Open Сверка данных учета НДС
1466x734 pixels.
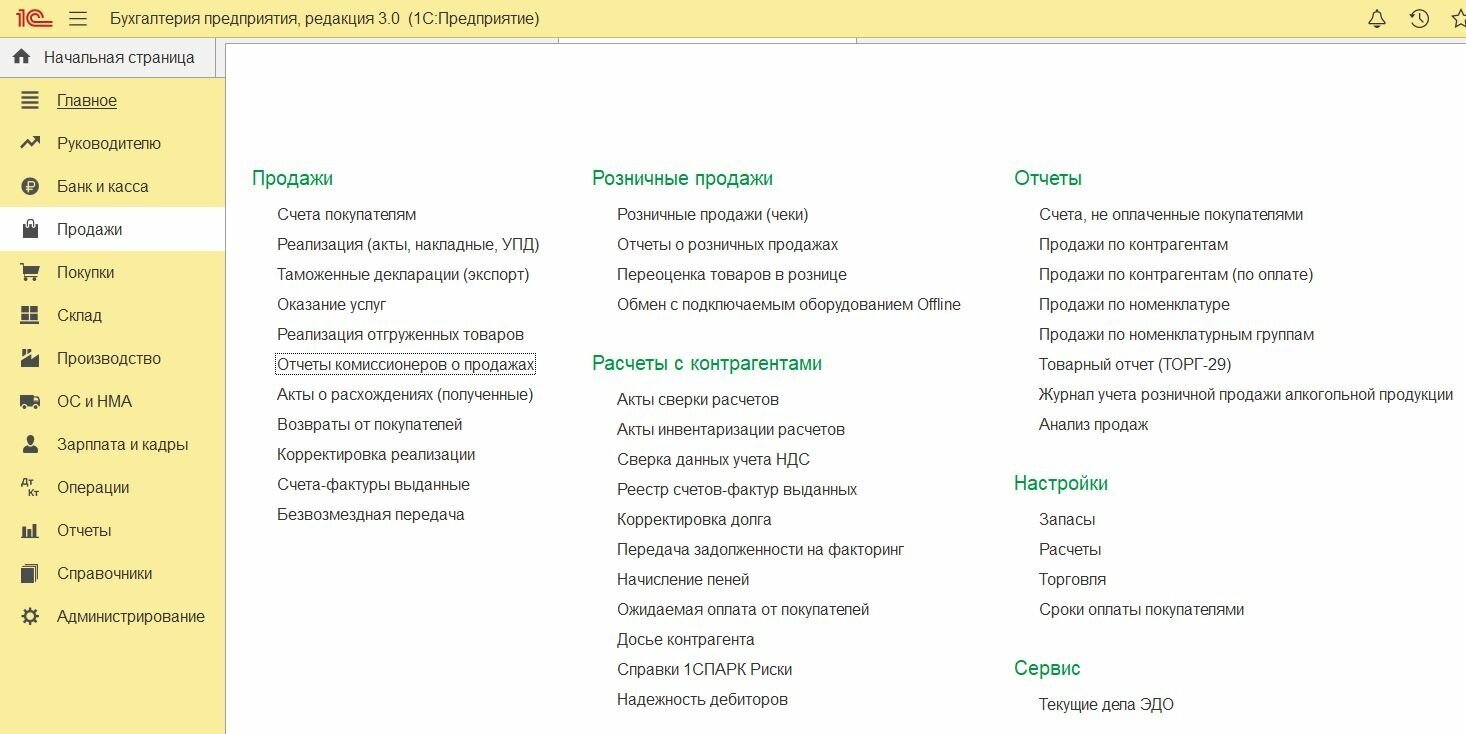pos(714,459)
